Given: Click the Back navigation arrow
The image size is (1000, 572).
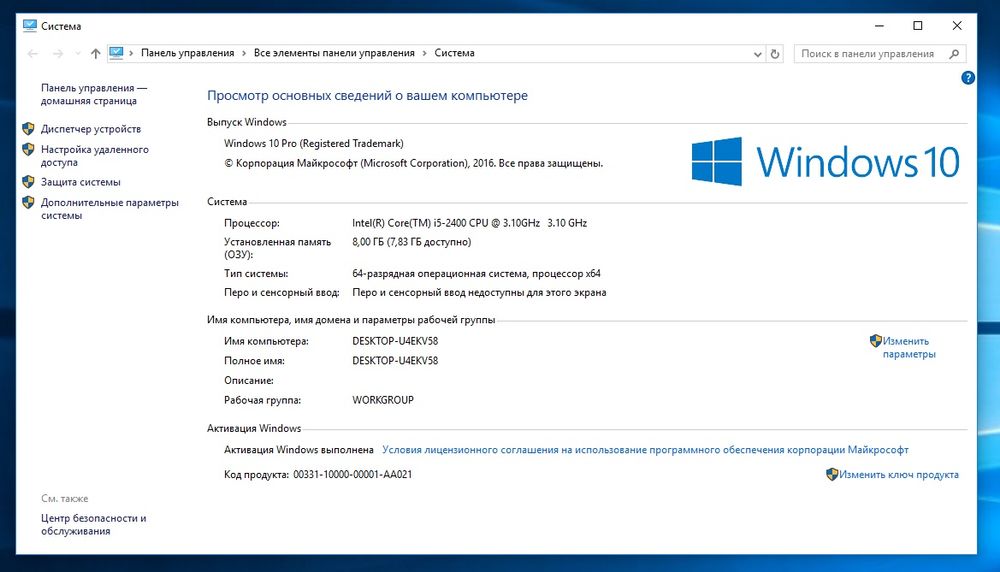Looking at the screenshot, I should tap(33, 54).
